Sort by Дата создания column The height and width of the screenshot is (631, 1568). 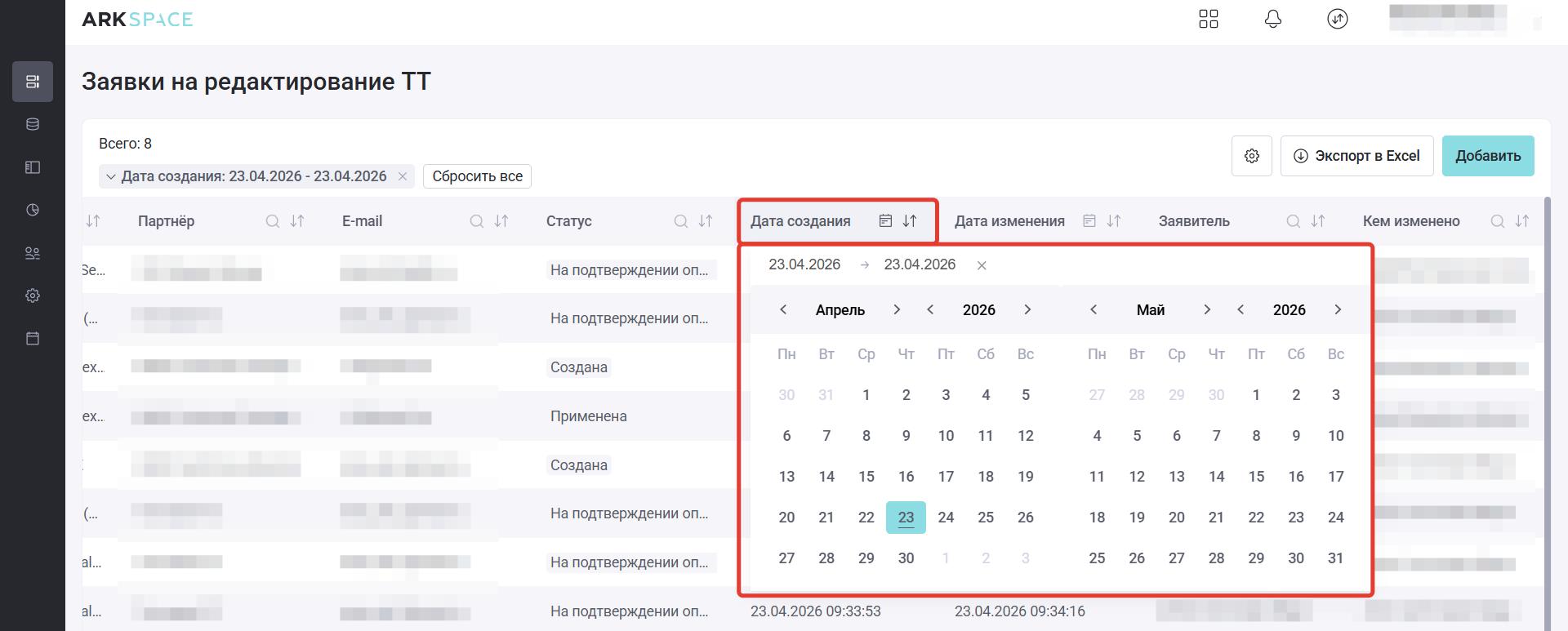tap(910, 221)
